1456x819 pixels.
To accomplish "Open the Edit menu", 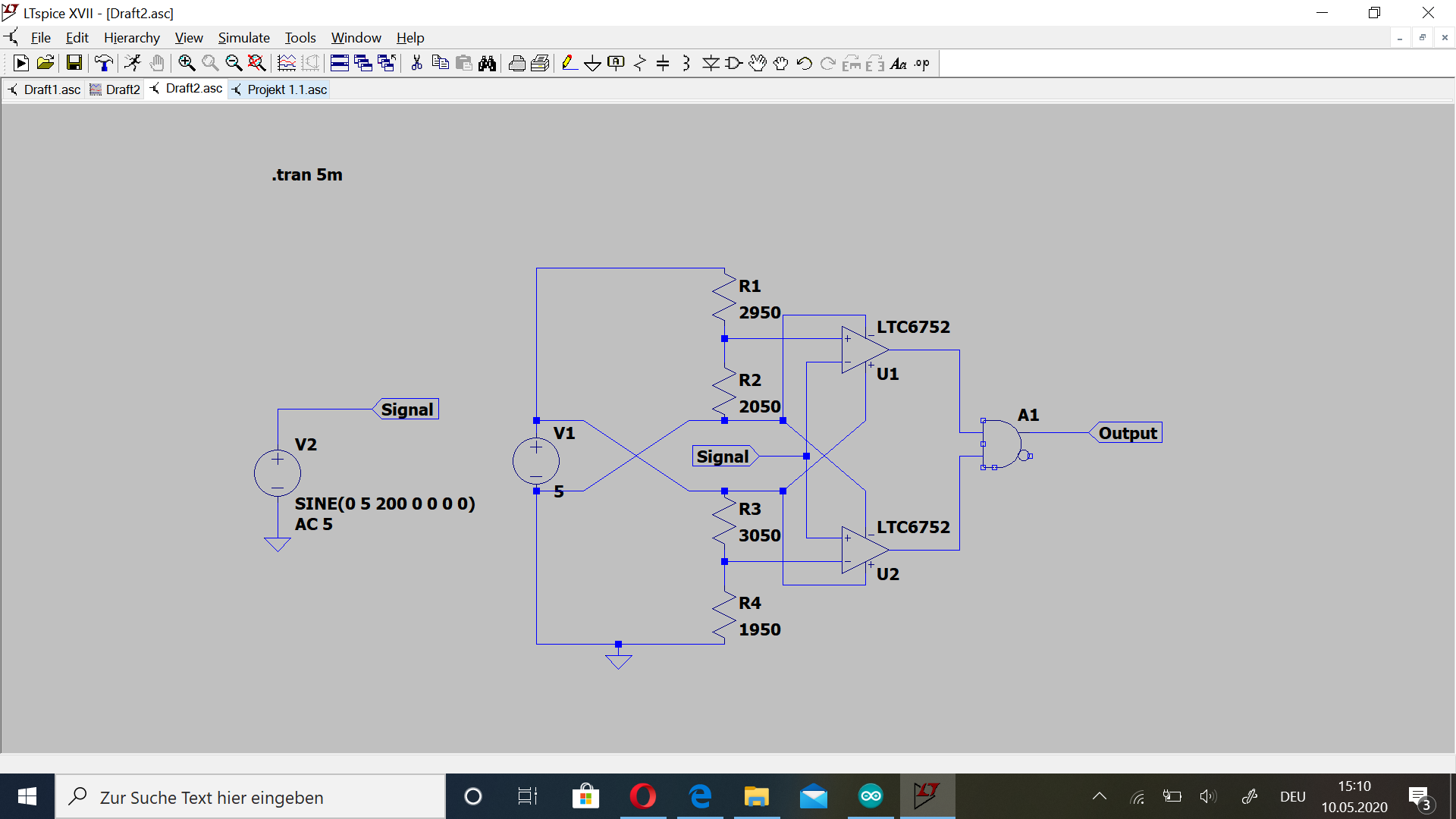I will [77, 38].
